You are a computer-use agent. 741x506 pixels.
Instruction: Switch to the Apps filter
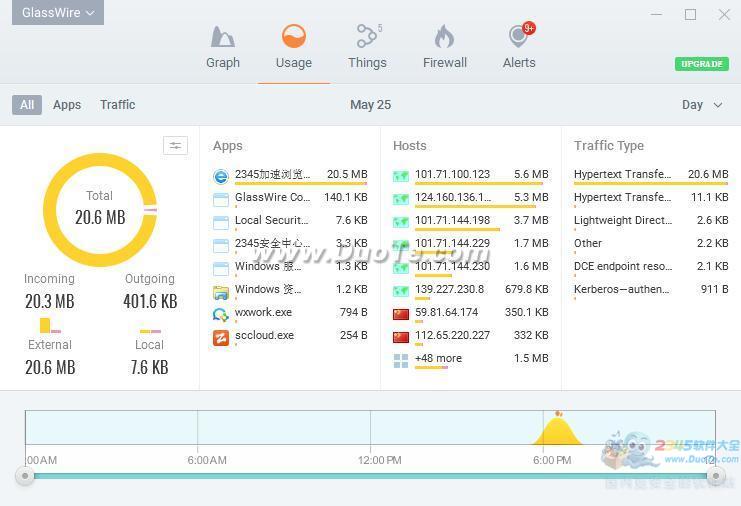(x=67, y=104)
